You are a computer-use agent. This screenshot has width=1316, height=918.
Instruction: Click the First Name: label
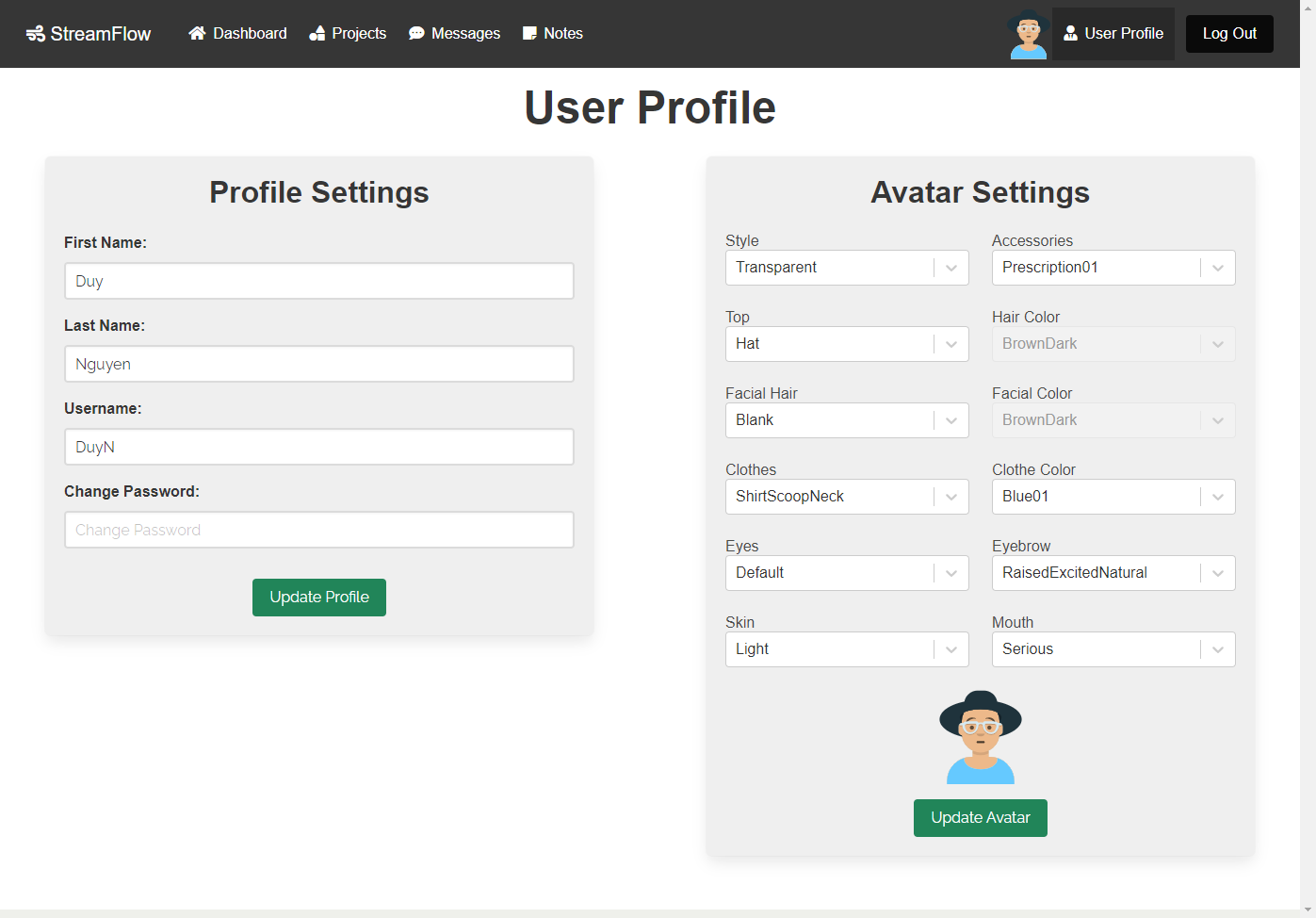point(106,242)
